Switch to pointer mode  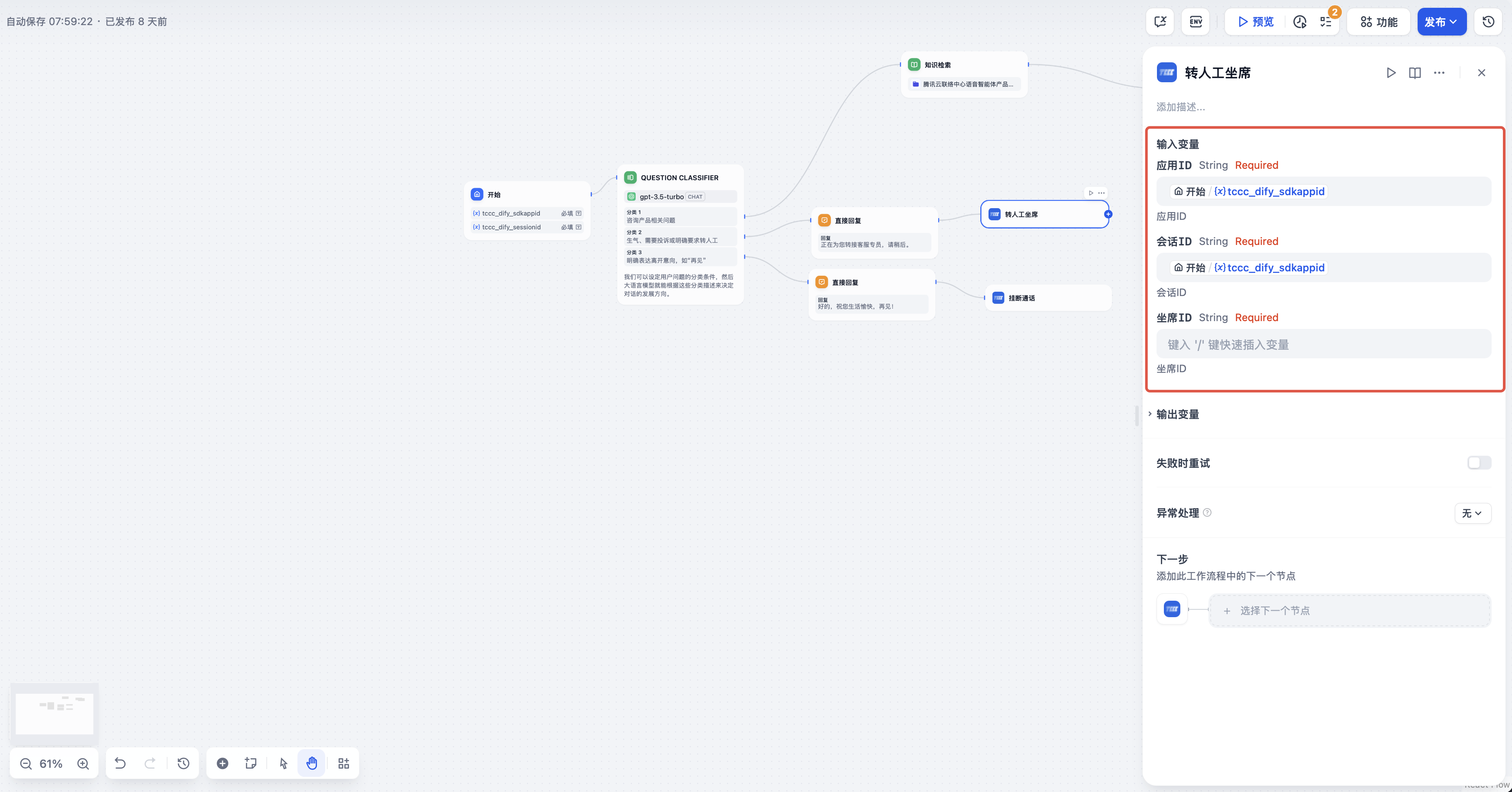284,763
